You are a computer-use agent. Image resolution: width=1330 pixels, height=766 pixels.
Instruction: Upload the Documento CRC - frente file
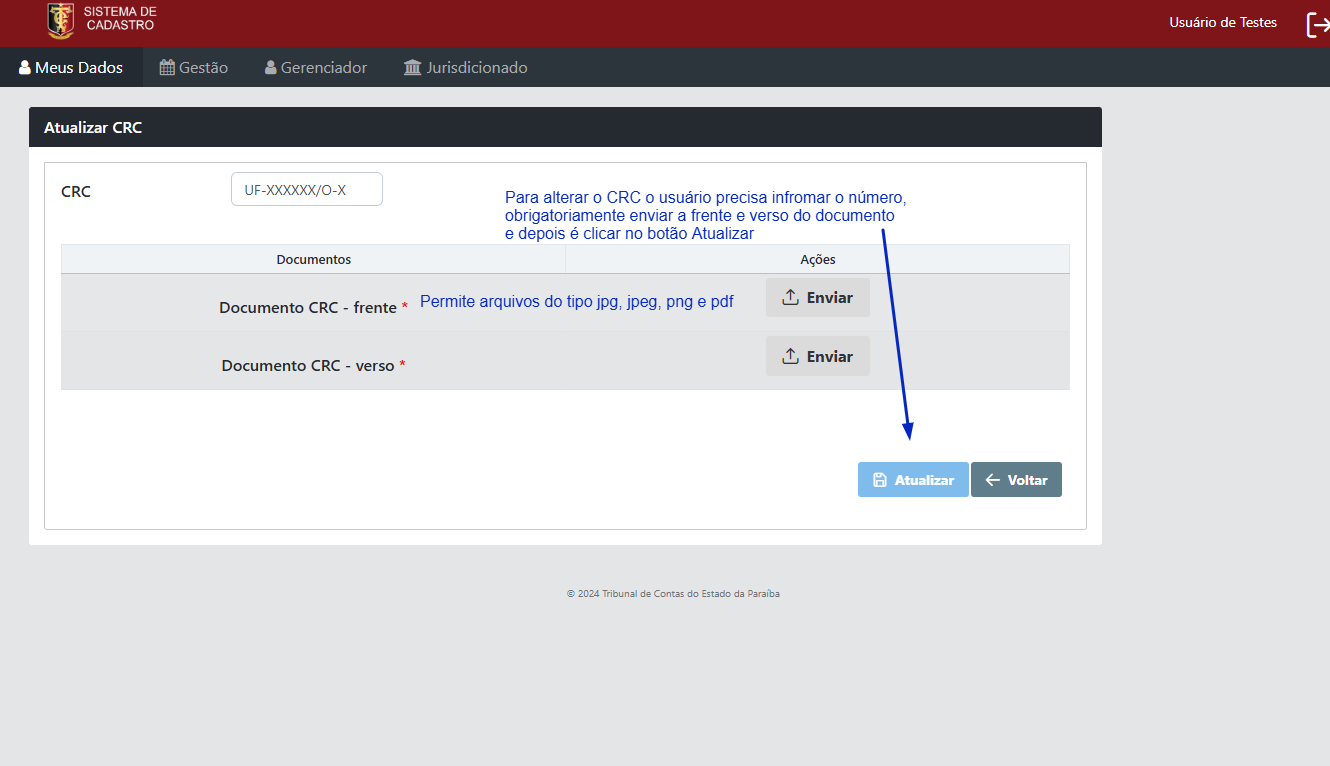point(818,297)
